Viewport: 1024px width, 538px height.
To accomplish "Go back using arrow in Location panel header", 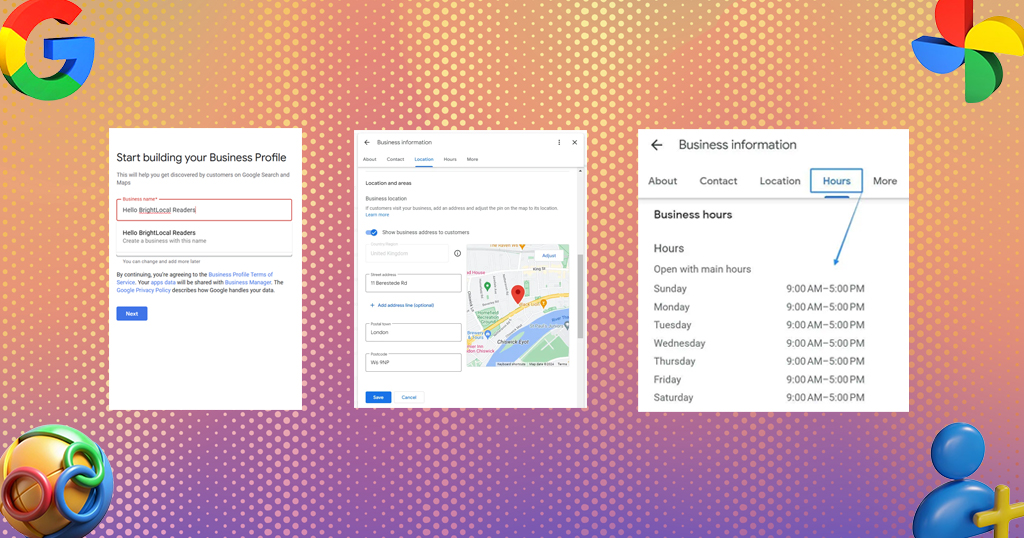I will coord(367,142).
